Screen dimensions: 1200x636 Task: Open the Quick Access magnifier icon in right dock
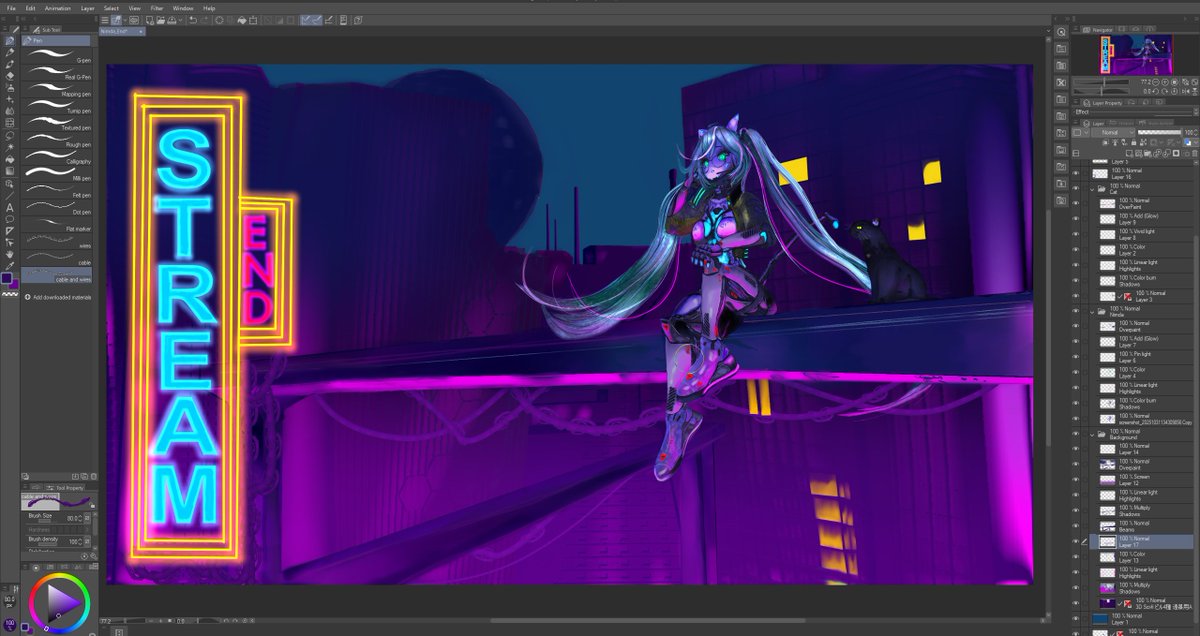point(1061,32)
